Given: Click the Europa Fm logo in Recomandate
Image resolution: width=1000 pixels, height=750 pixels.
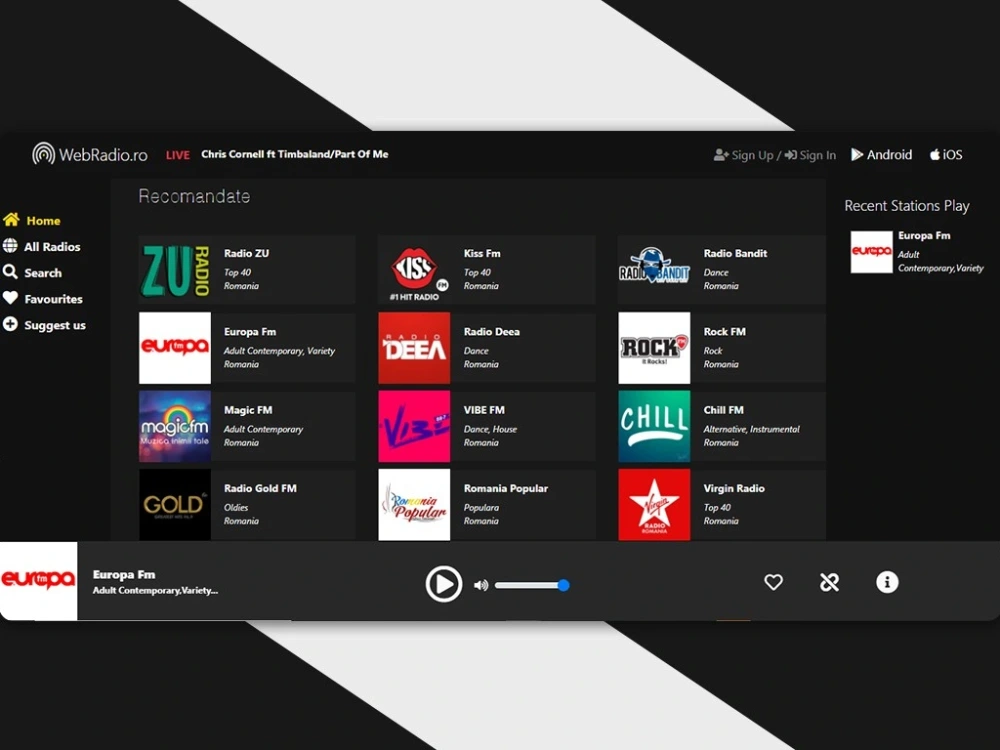Looking at the screenshot, I should [x=175, y=348].
